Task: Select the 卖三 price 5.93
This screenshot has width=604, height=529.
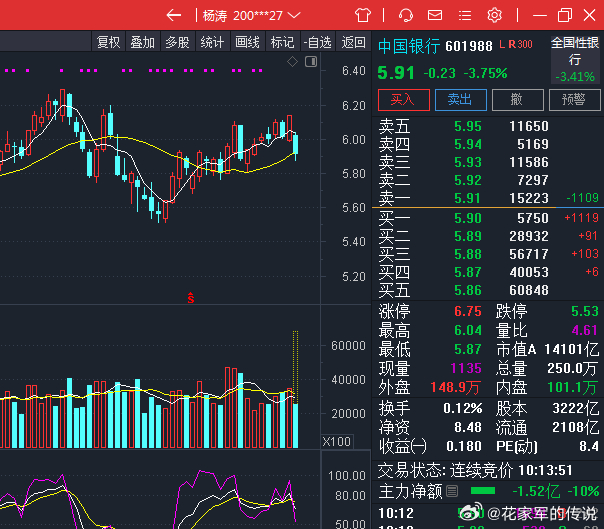Action: point(468,162)
